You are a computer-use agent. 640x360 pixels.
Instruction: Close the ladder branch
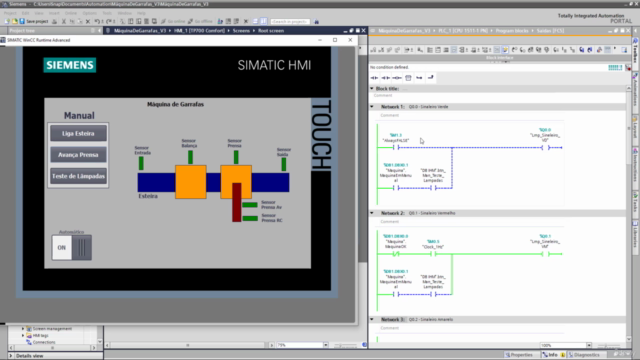tap(431, 78)
